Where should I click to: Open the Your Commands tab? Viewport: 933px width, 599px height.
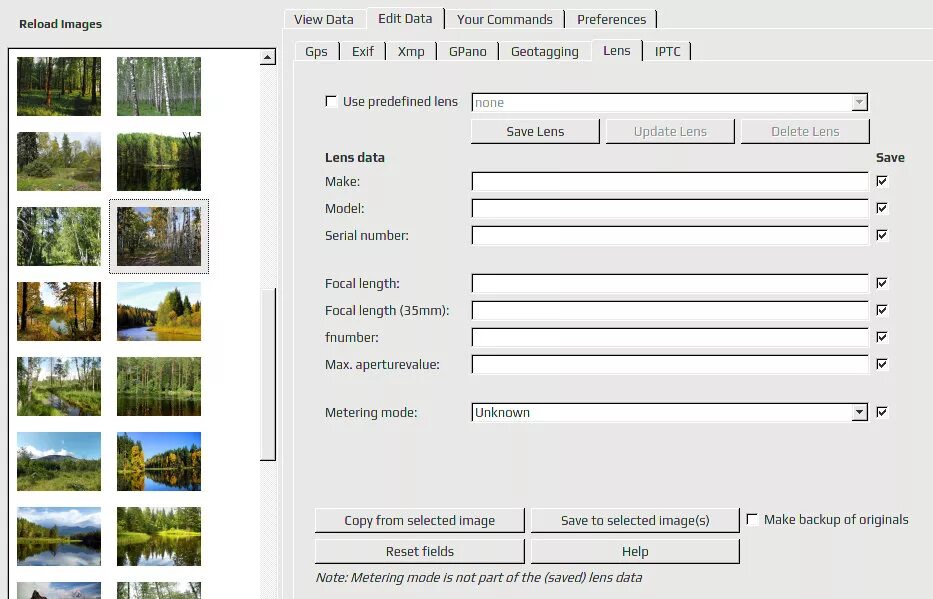click(505, 19)
